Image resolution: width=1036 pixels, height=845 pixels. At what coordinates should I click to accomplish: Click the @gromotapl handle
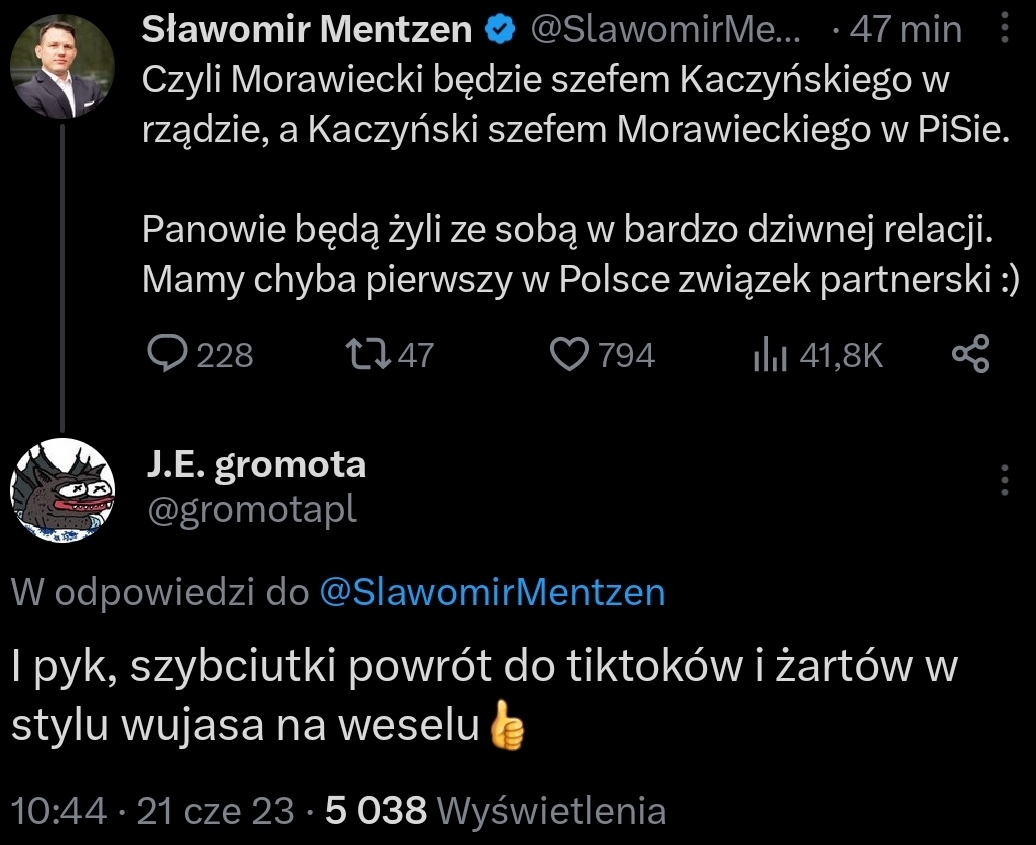coord(251,510)
